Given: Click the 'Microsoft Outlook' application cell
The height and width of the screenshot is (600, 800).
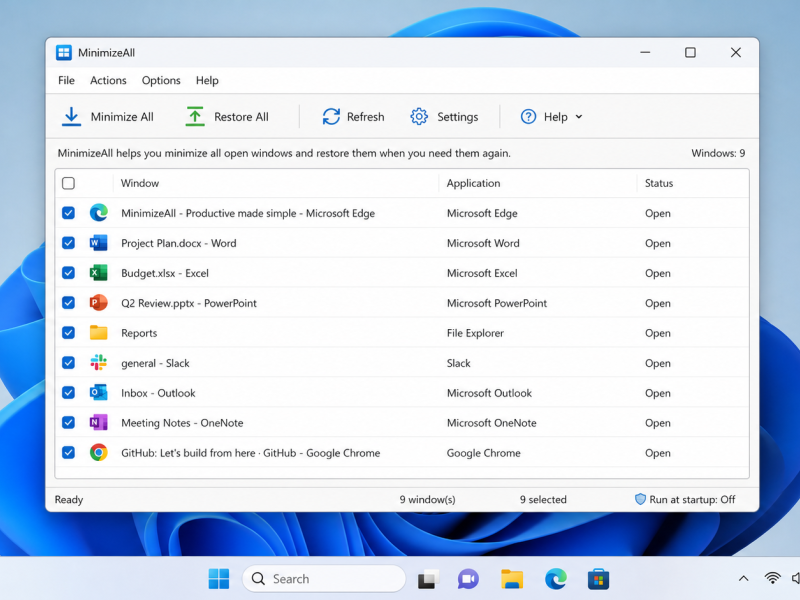Looking at the screenshot, I should [489, 393].
